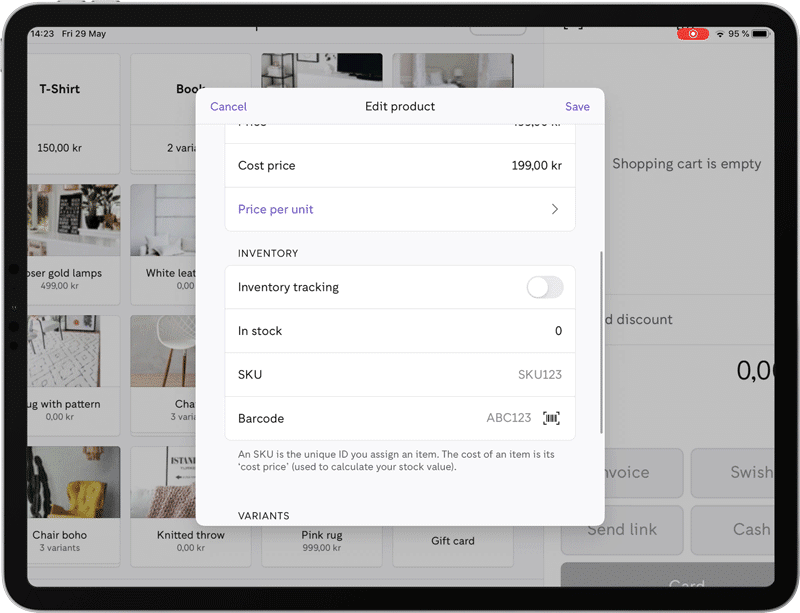Select the Gift card product tile

pyautogui.click(x=453, y=545)
